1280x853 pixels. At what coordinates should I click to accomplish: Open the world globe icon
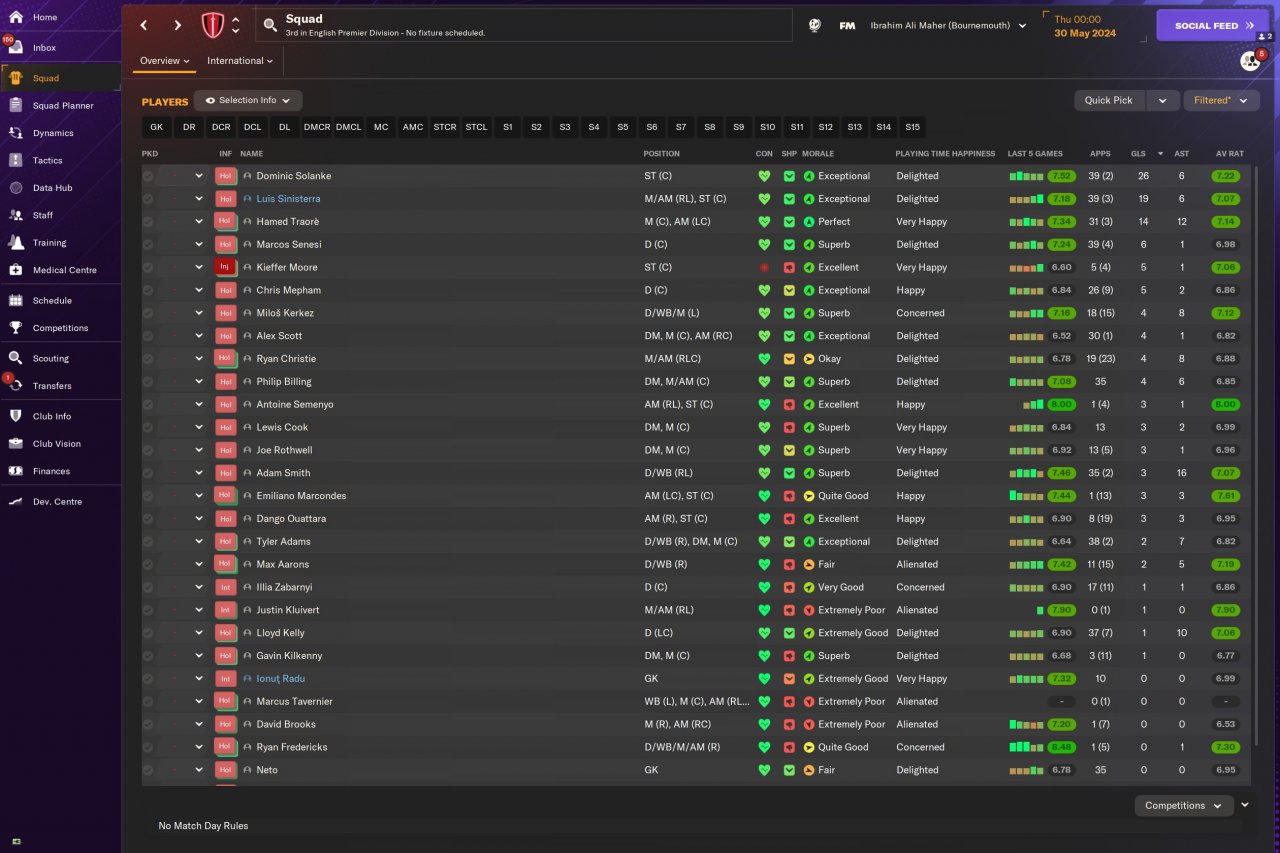point(815,26)
